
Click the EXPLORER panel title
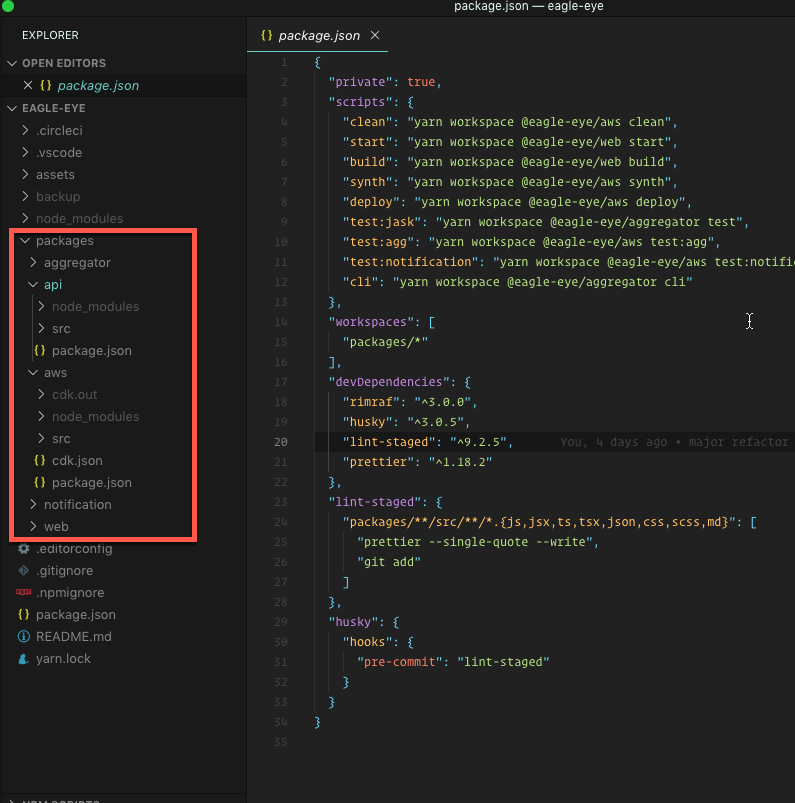tap(50, 35)
